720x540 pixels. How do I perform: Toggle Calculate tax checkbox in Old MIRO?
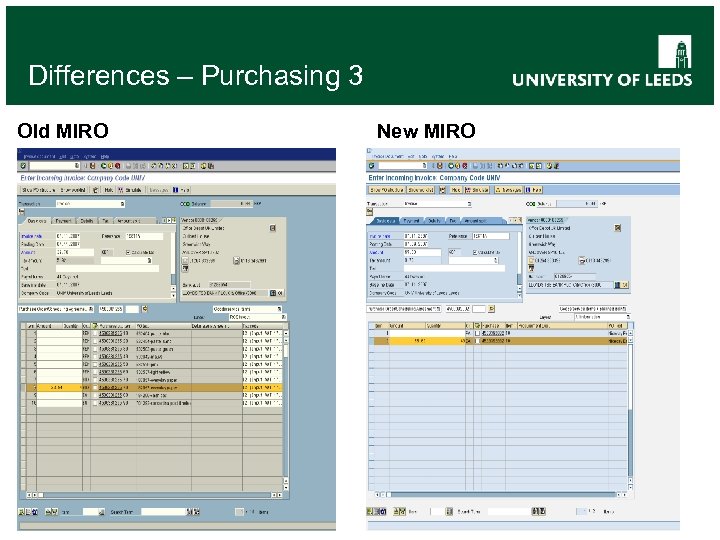point(128,253)
